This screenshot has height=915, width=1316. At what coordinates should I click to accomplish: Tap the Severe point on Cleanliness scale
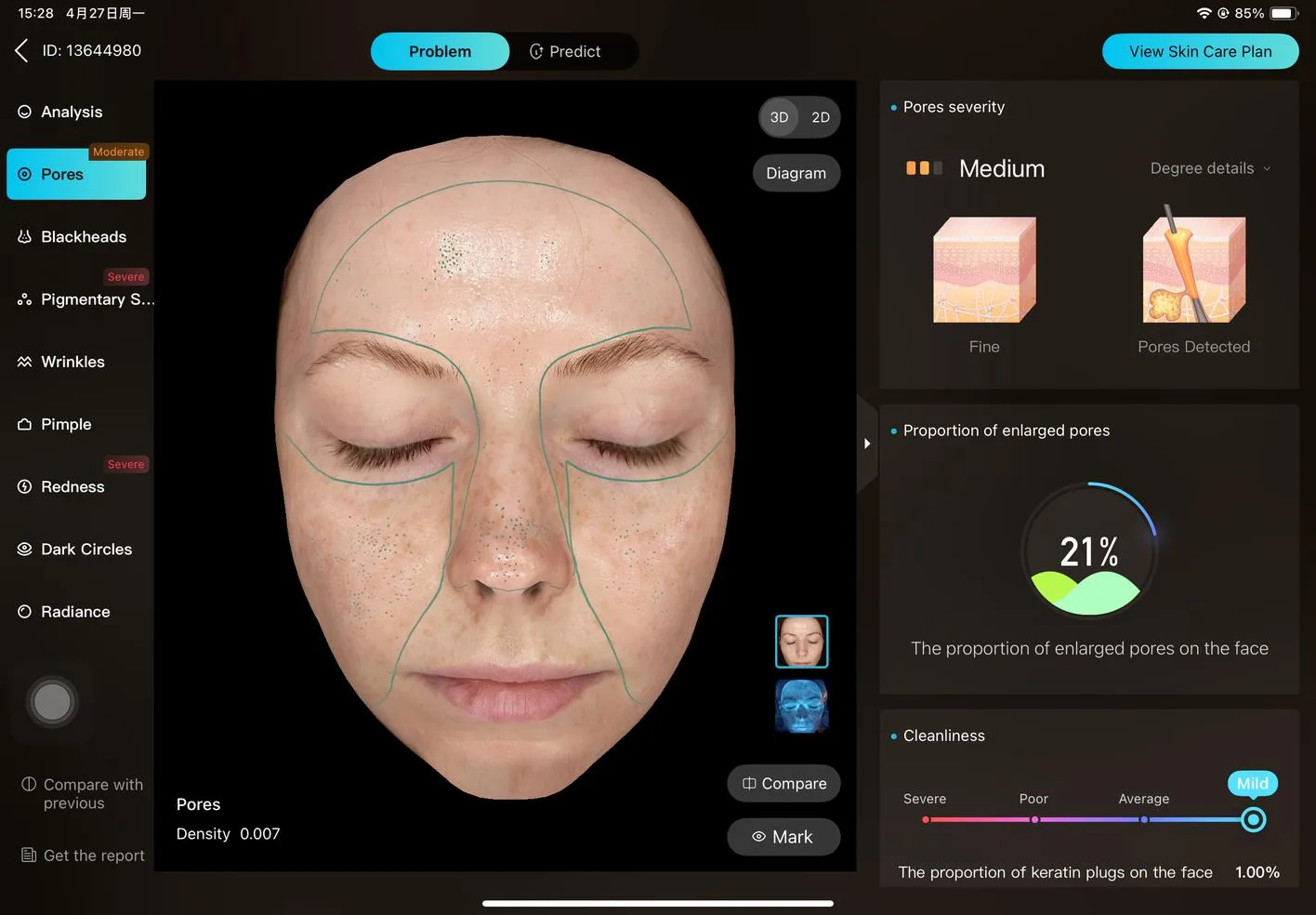pyautogui.click(x=926, y=819)
